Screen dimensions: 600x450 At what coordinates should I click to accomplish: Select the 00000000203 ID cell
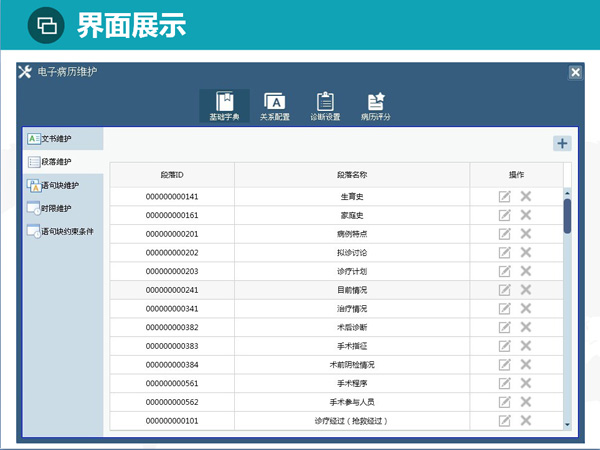(172, 271)
